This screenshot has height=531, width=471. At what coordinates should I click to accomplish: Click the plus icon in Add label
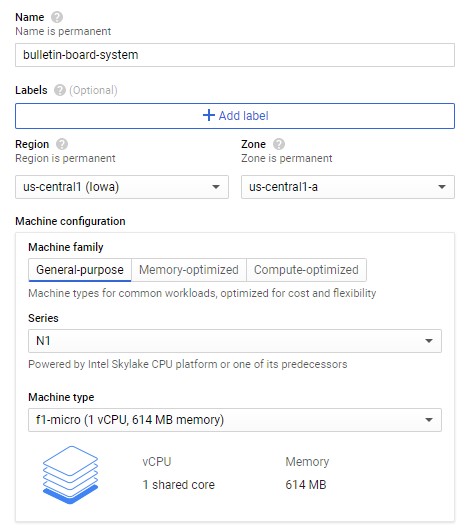tap(209, 115)
